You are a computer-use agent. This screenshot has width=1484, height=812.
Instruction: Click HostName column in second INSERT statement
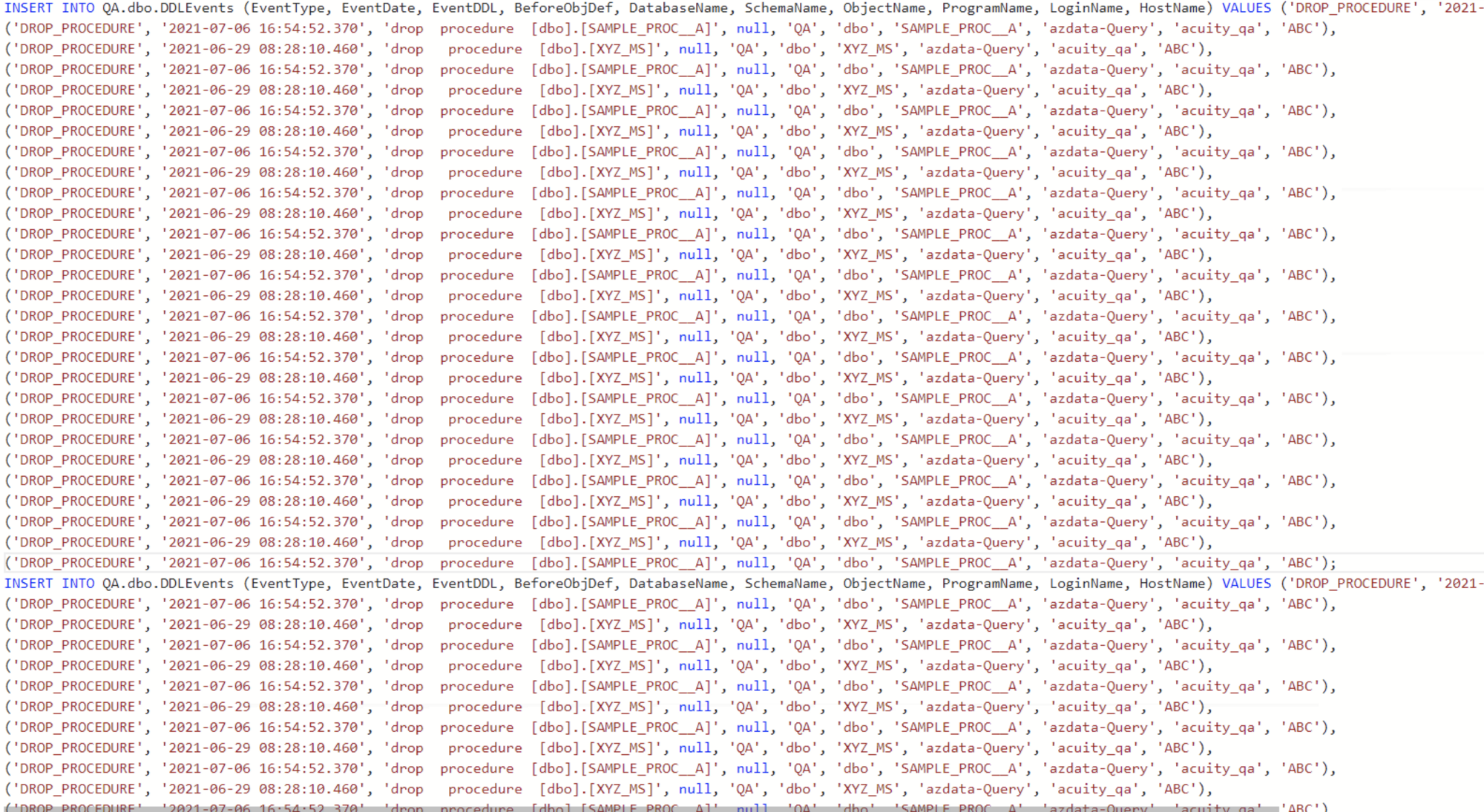[x=1172, y=584]
